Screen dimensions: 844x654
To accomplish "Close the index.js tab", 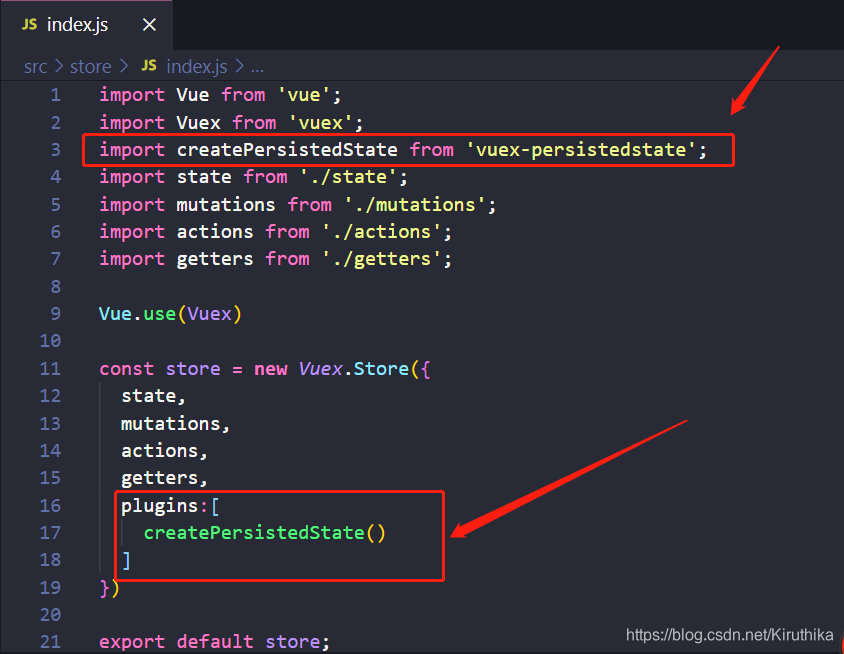I will pyautogui.click(x=149, y=25).
